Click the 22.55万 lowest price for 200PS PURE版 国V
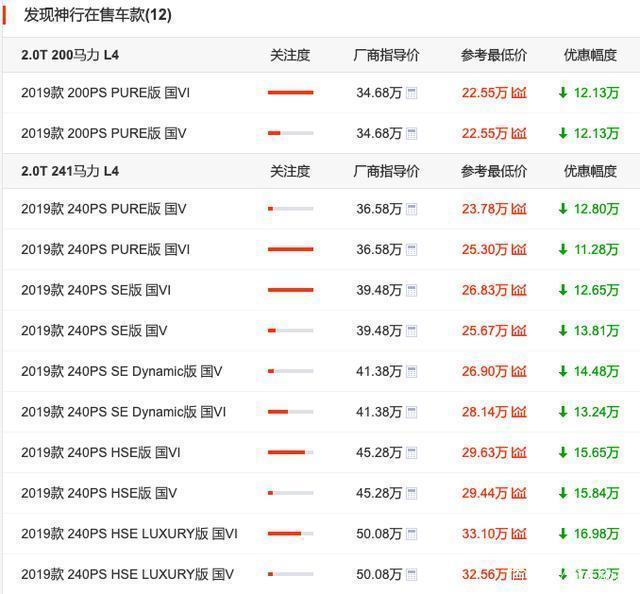This screenshot has height=594, width=640. (484, 133)
